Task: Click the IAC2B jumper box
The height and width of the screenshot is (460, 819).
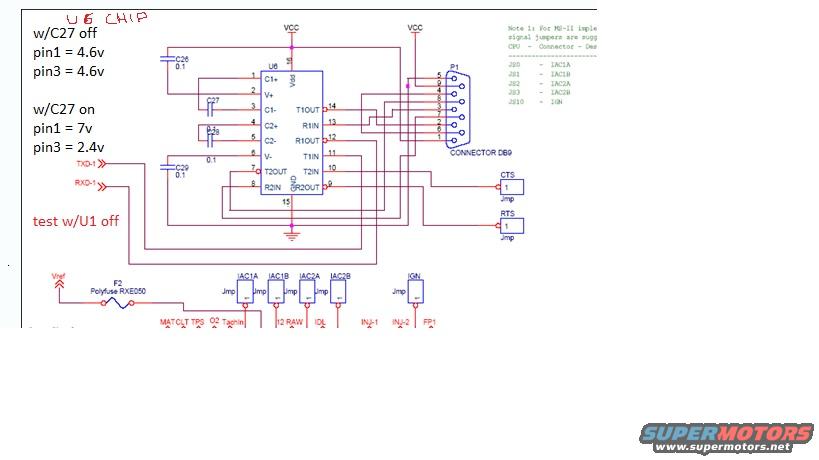Action: pyautogui.click(x=340, y=292)
